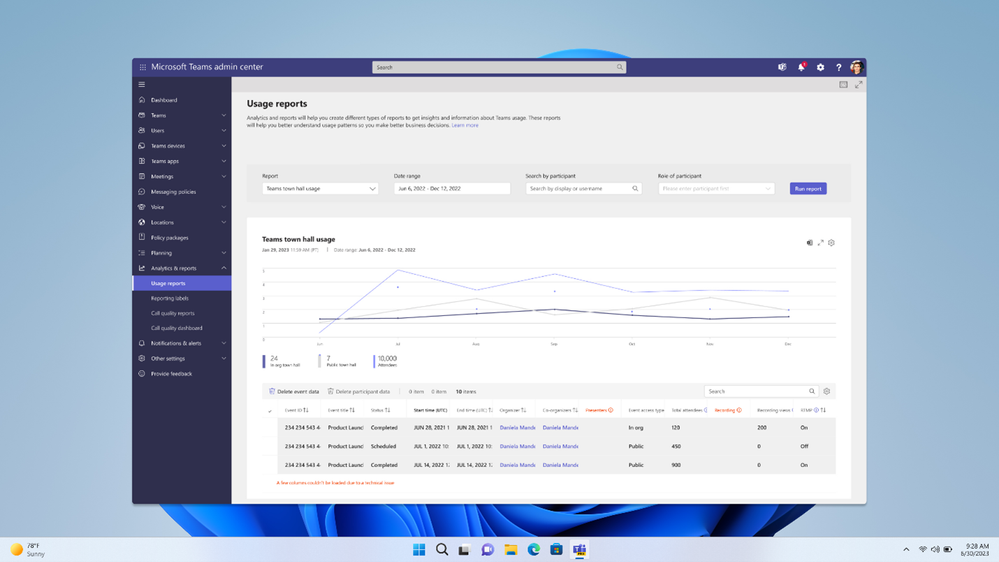Screen dimensions: 999x562
Task: Open Role of participant dropdown
Action: pyautogui.click(x=716, y=189)
